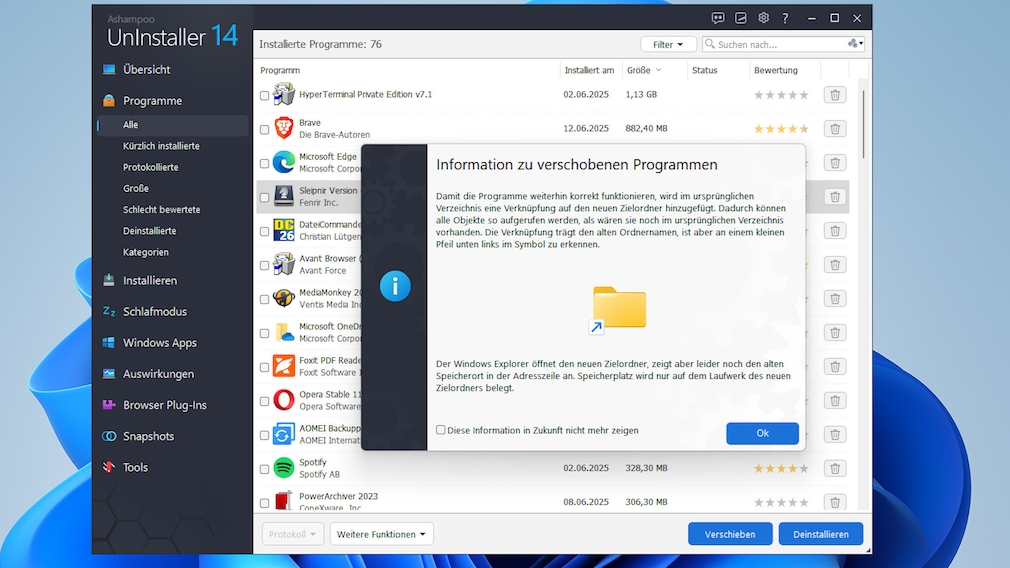Open the help question mark icon
The image size is (1010, 568).
(x=786, y=18)
